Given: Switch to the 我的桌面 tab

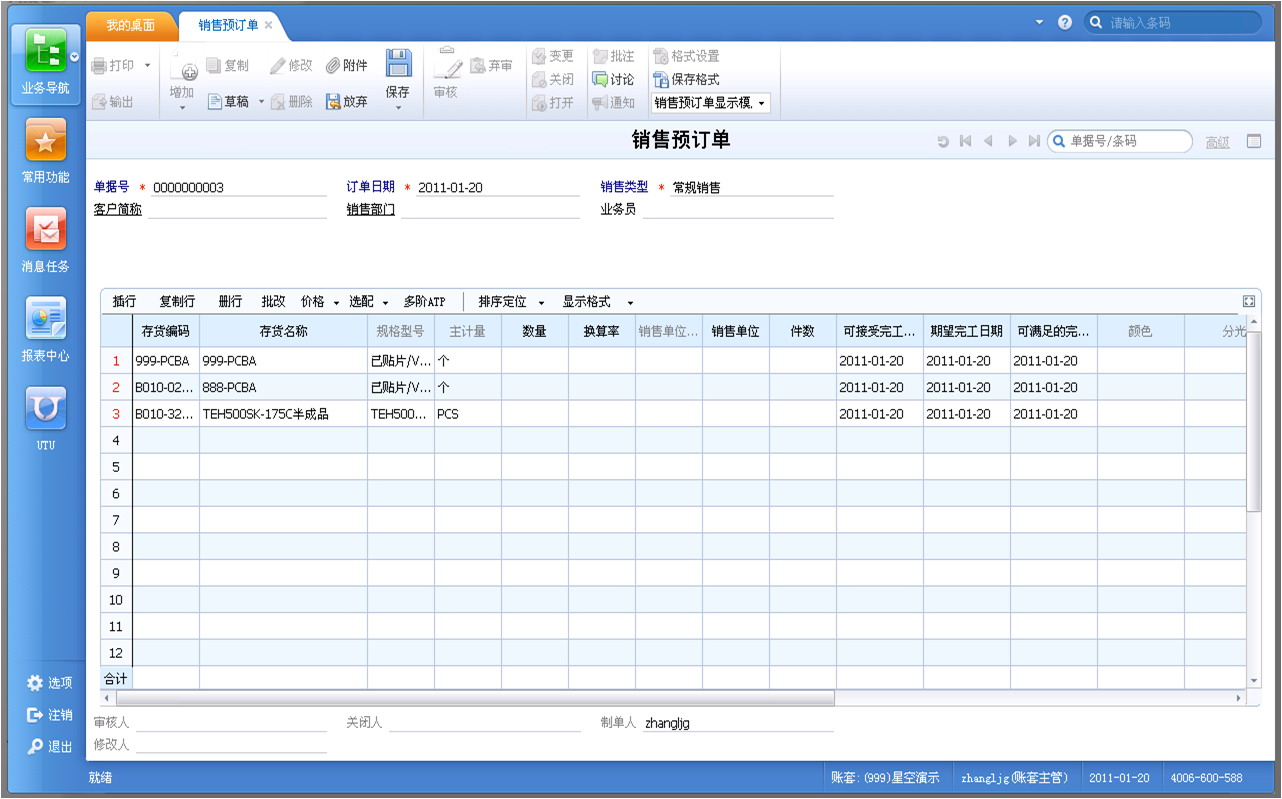Looking at the screenshot, I should [x=131, y=25].
